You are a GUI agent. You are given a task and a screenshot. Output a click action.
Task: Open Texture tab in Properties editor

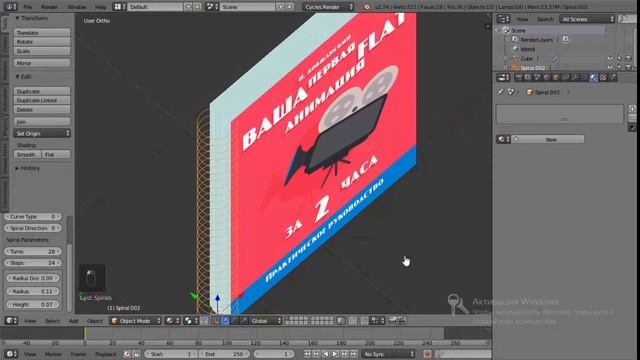pos(603,78)
